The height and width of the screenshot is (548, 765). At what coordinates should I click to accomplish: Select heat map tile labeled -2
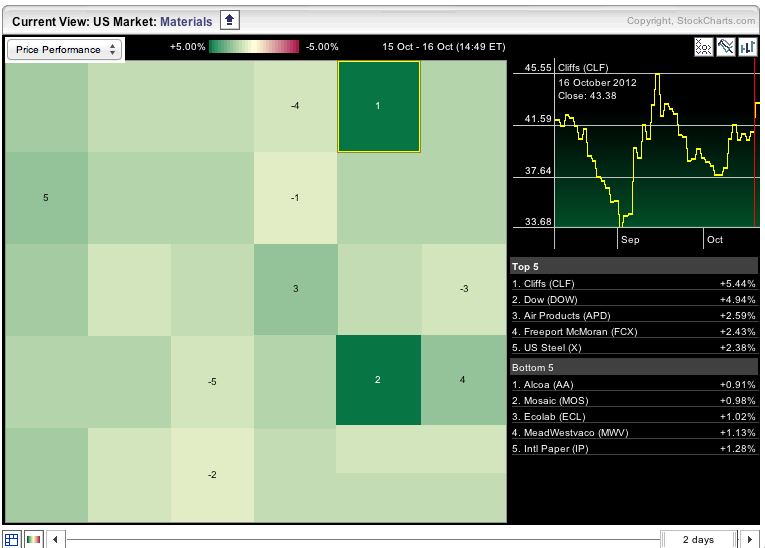212,475
